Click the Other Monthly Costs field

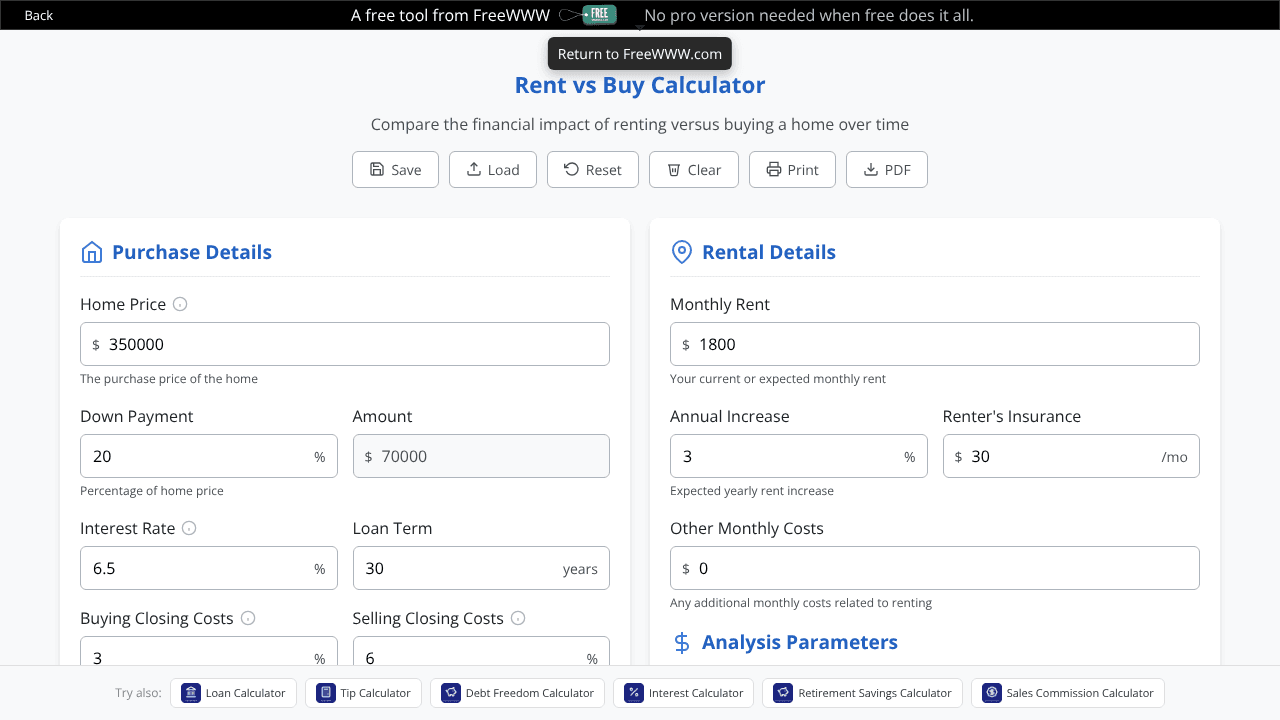click(935, 568)
